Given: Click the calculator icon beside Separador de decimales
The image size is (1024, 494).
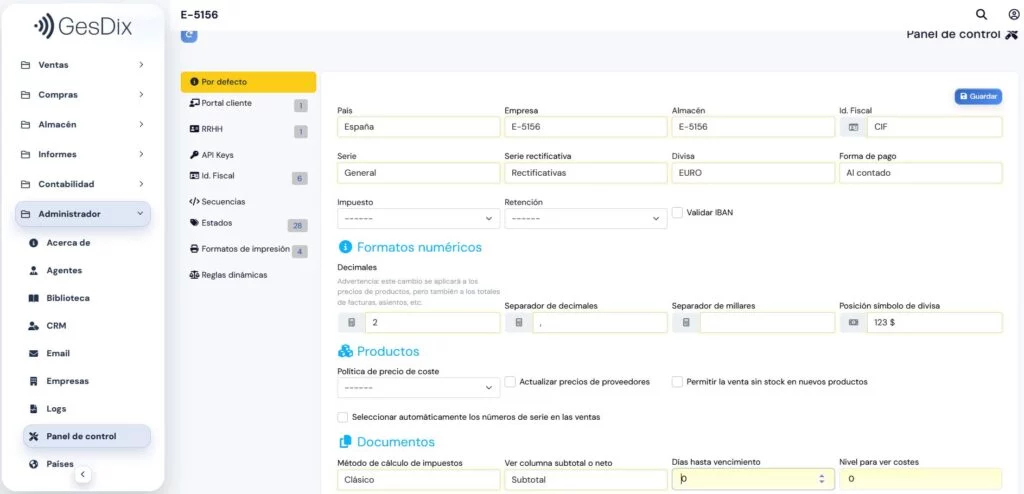Looking at the screenshot, I should coord(519,323).
